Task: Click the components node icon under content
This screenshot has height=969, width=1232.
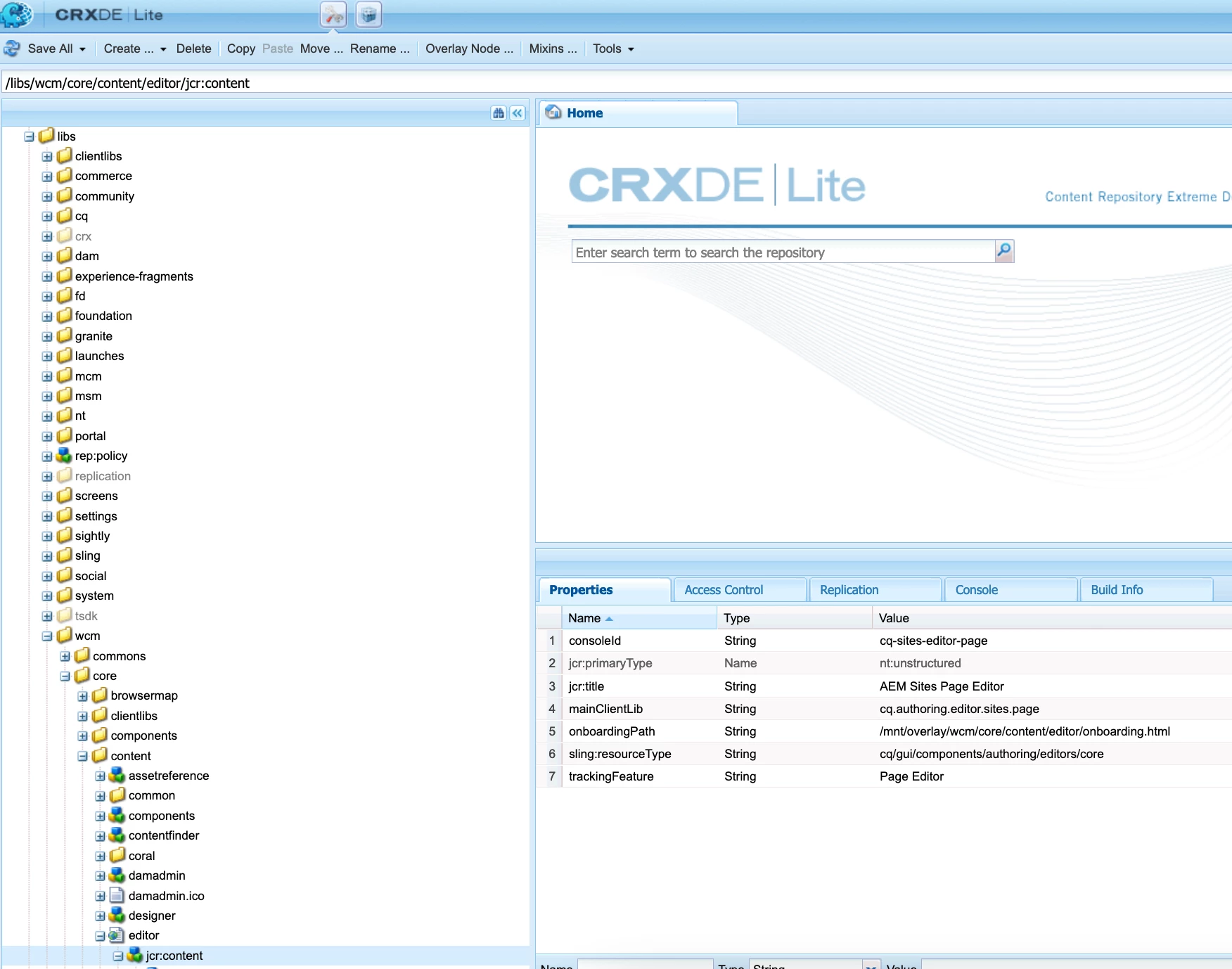Action: [117, 816]
